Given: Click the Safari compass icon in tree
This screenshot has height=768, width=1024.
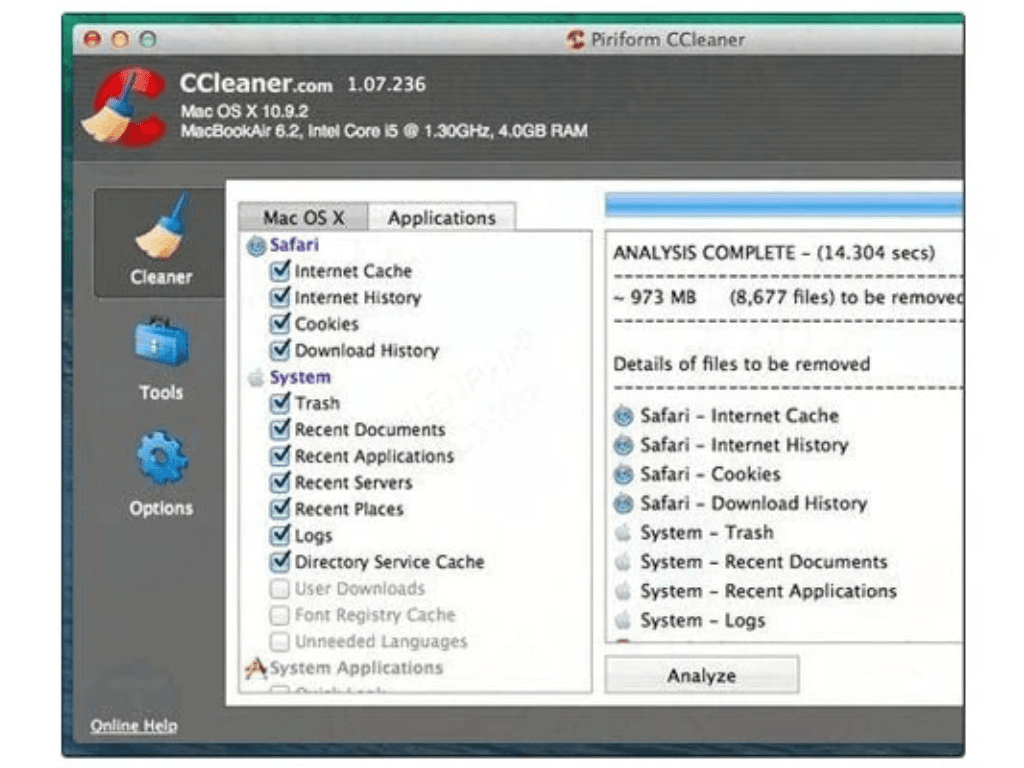Looking at the screenshot, I should pyautogui.click(x=256, y=245).
